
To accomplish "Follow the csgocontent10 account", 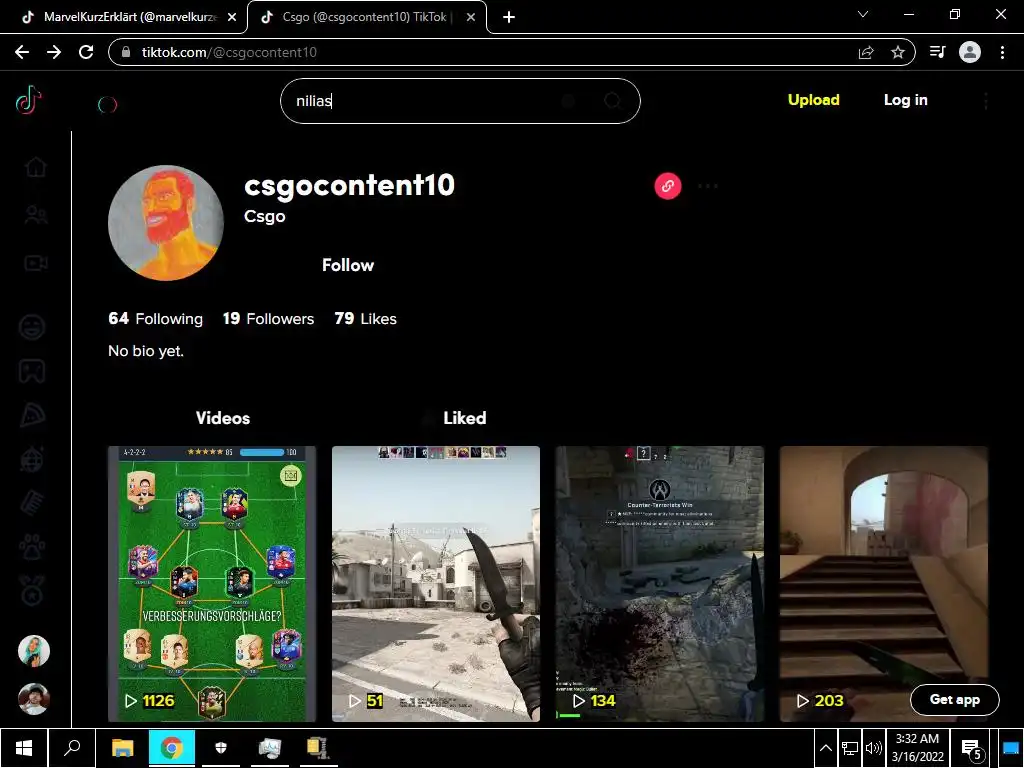I will click(347, 265).
